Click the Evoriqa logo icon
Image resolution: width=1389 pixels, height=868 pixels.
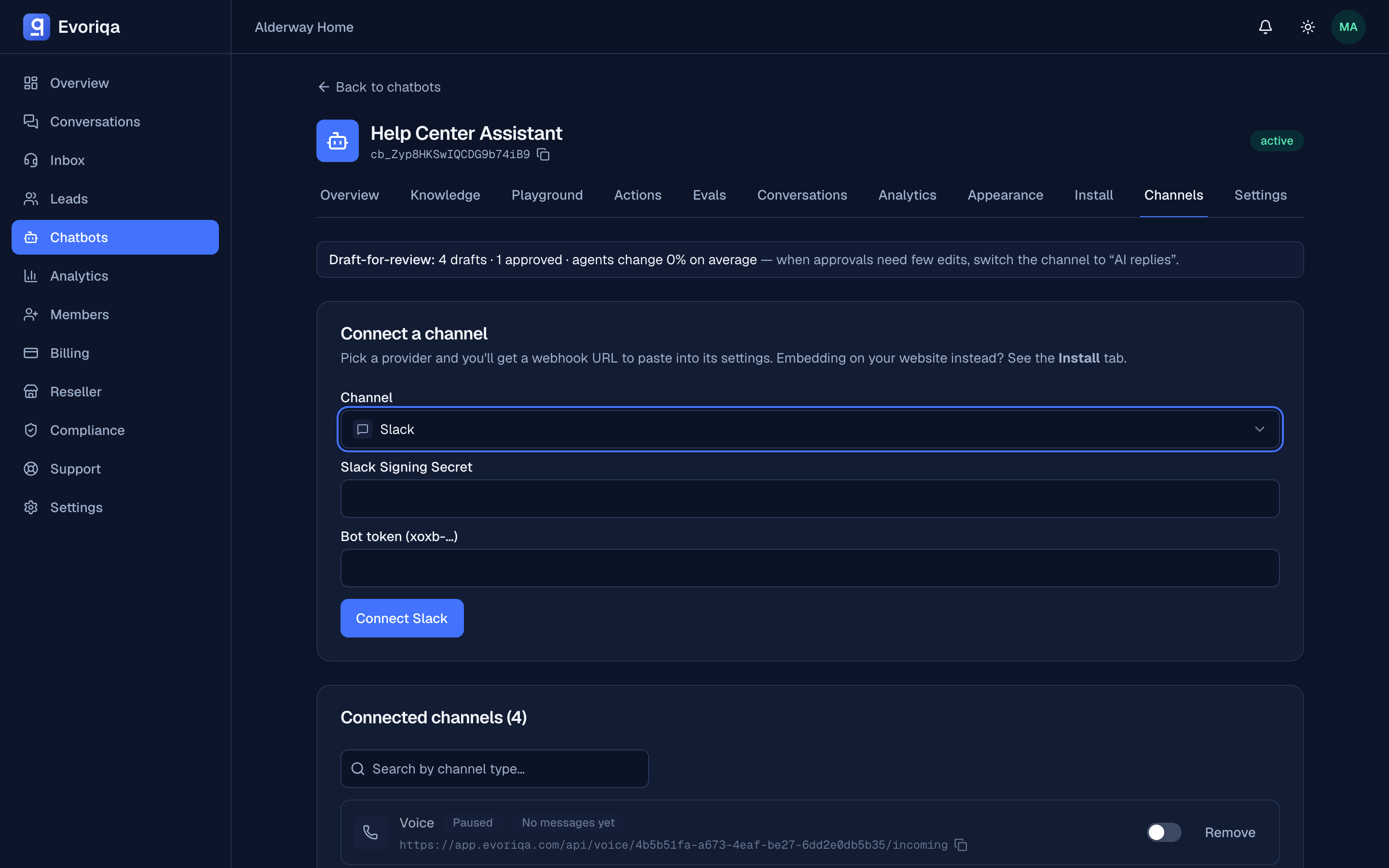36,27
